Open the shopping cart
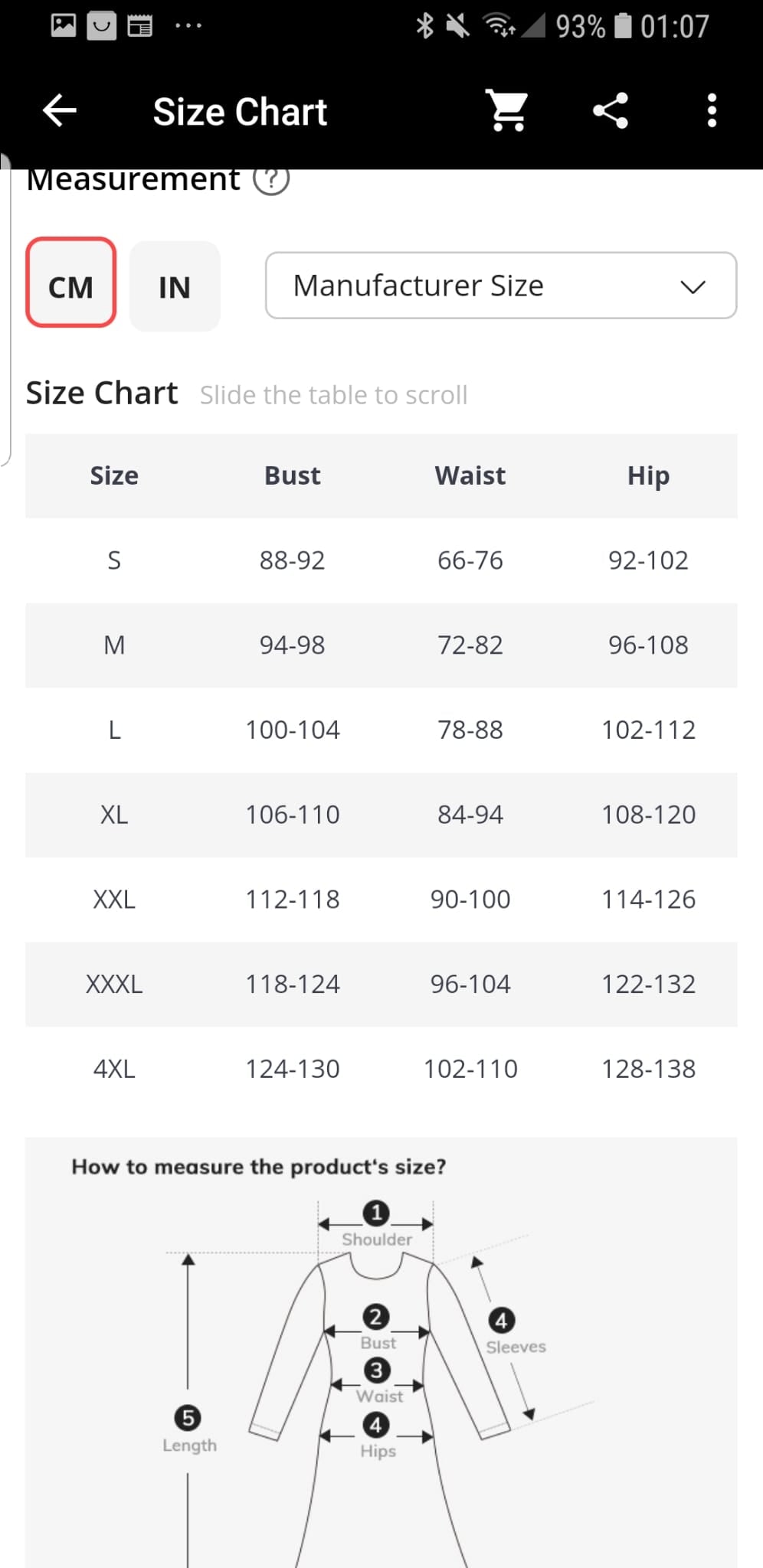The width and height of the screenshot is (763, 1568). tap(507, 111)
